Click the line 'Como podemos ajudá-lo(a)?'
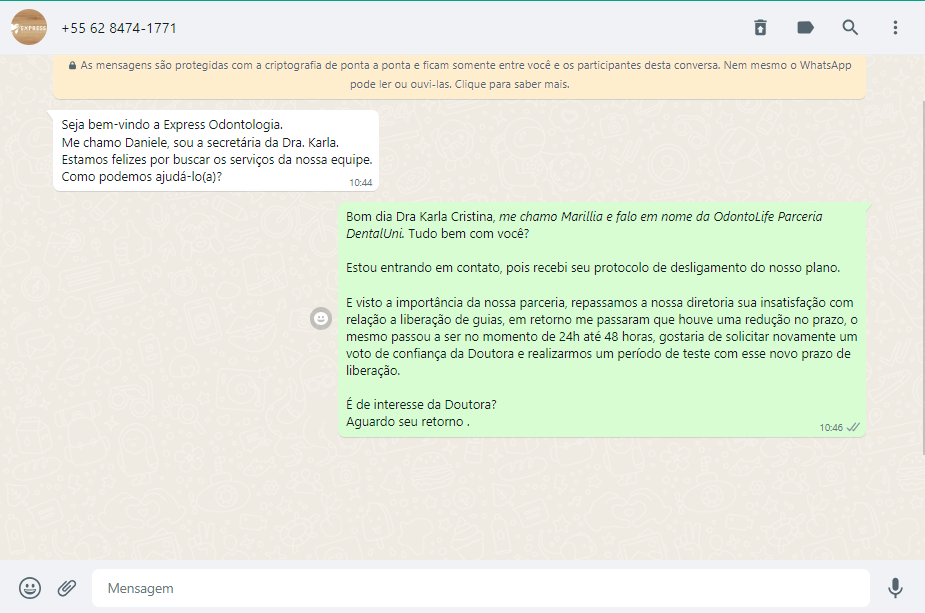925x613 pixels. (x=142, y=176)
